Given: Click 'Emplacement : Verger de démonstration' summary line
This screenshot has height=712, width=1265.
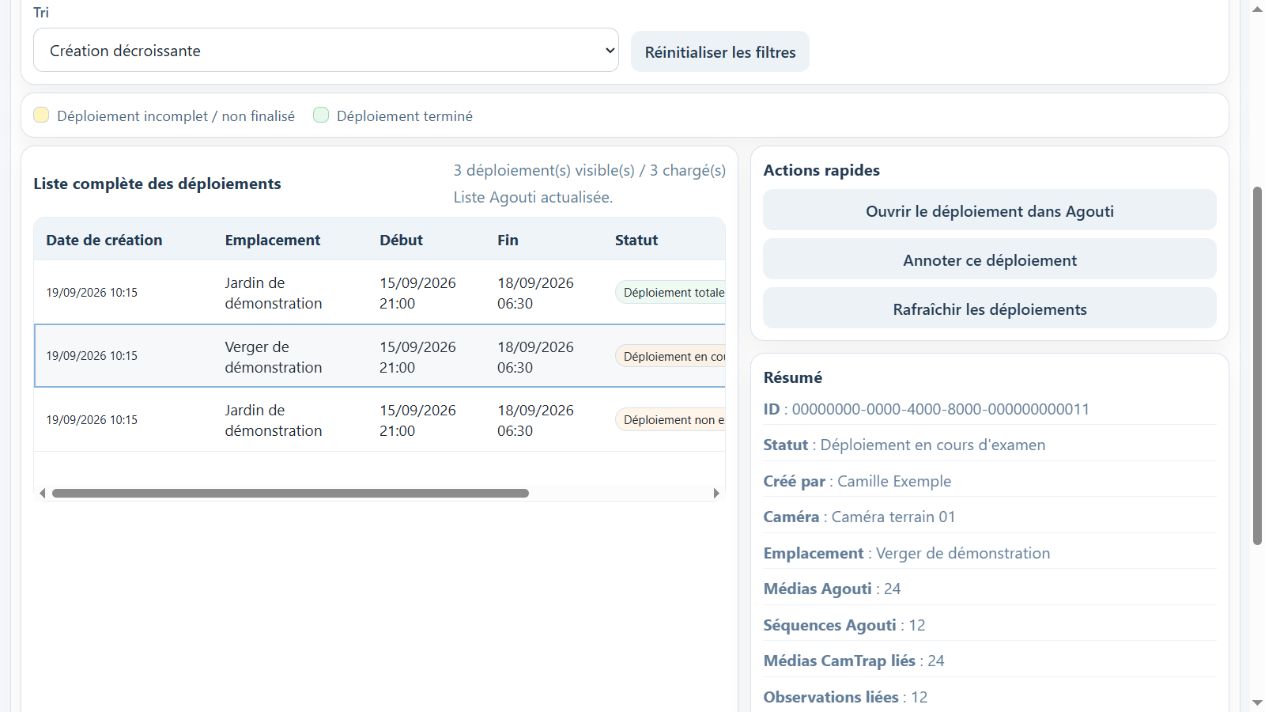Looking at the screenshot, I should click(906, 553).
